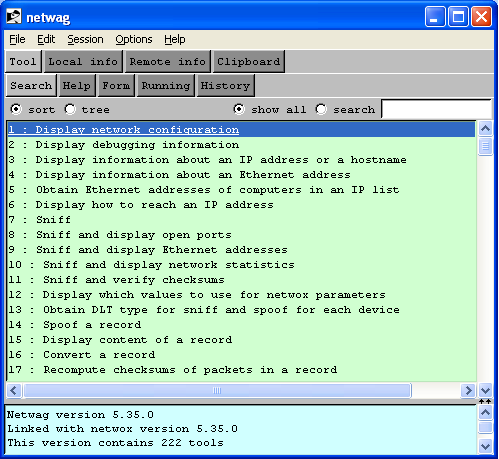Image resolution: width=499 pixels, height=459 pixels.
Task: Open the Running sub-tab
Action: click(x=166, y=86)
